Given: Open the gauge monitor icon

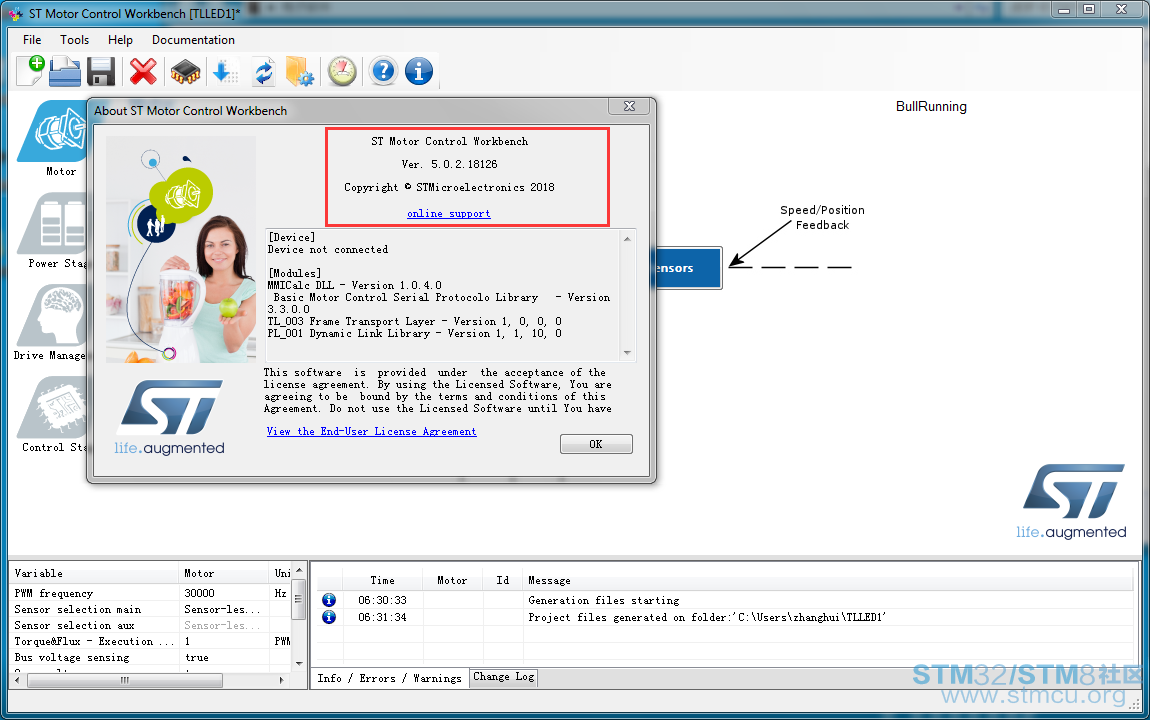Looking at the screenshot, I should 342,71.
